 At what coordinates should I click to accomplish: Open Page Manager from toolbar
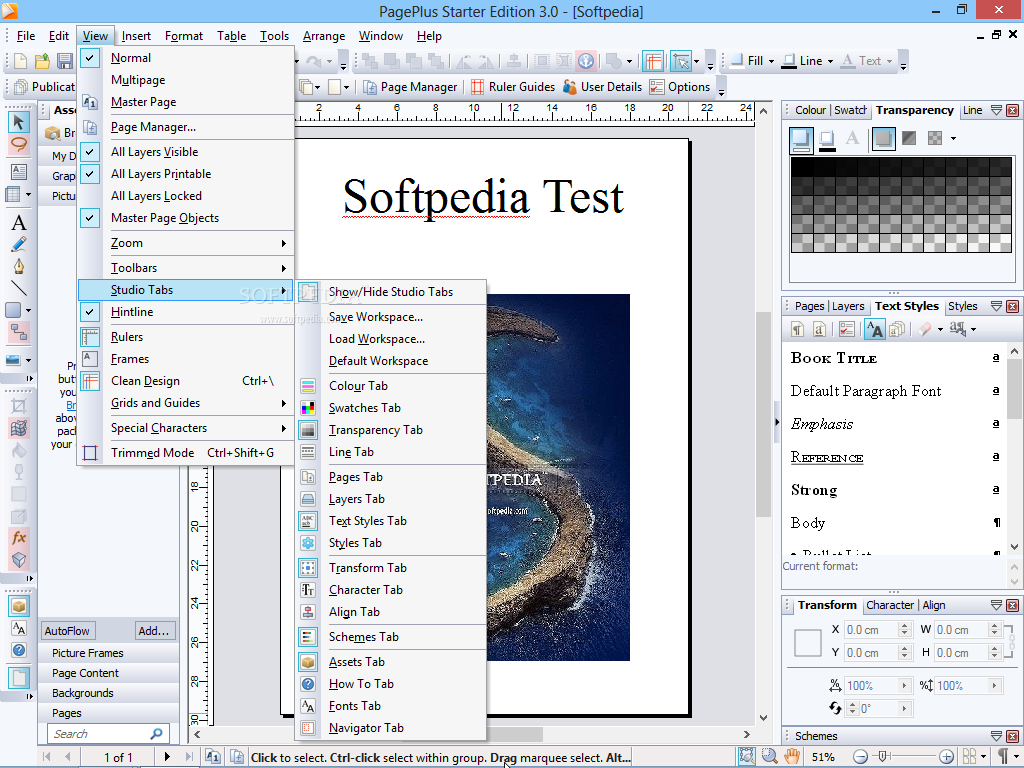410,87
